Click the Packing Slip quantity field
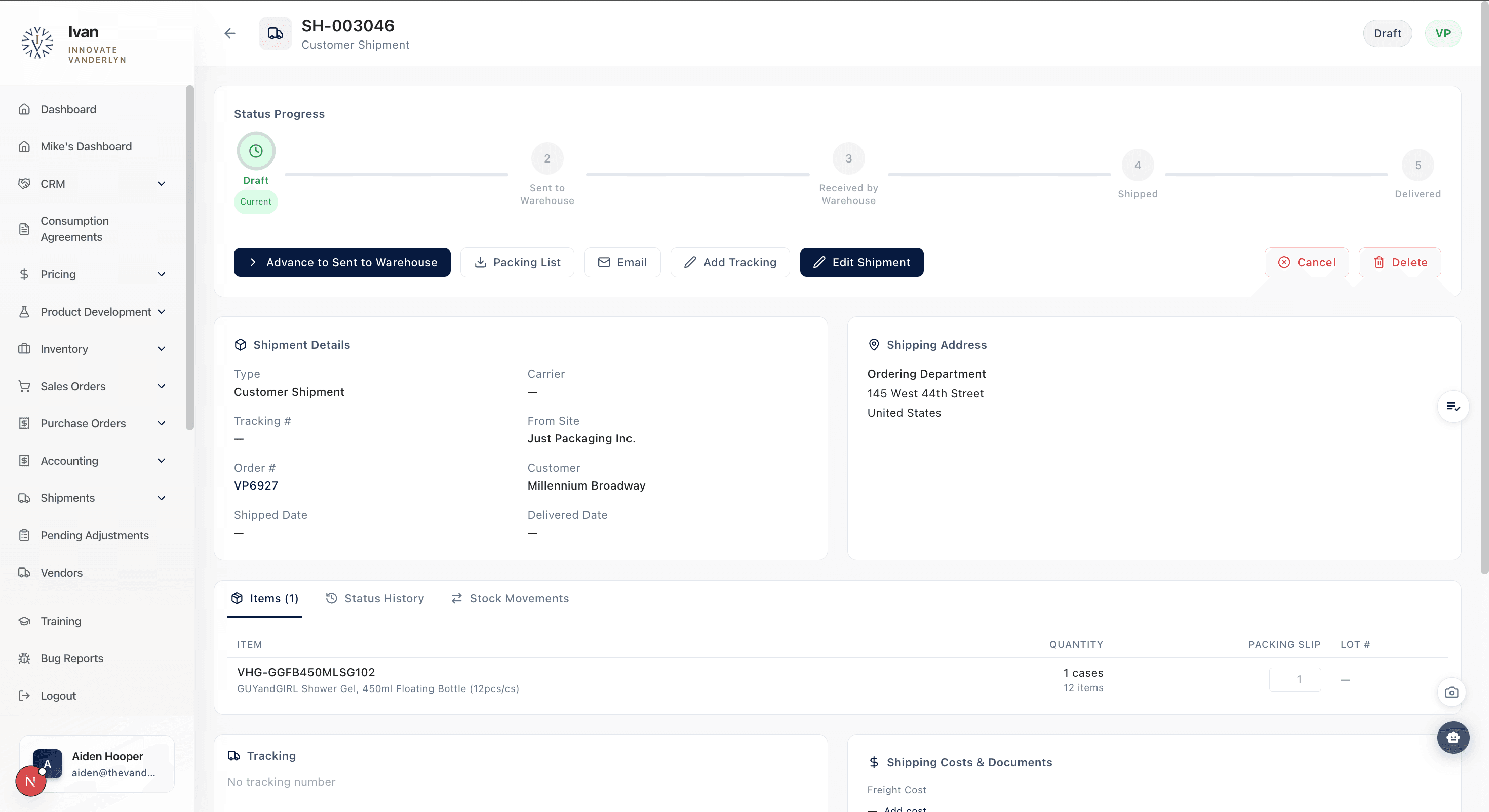 [x=1295, y=680]
